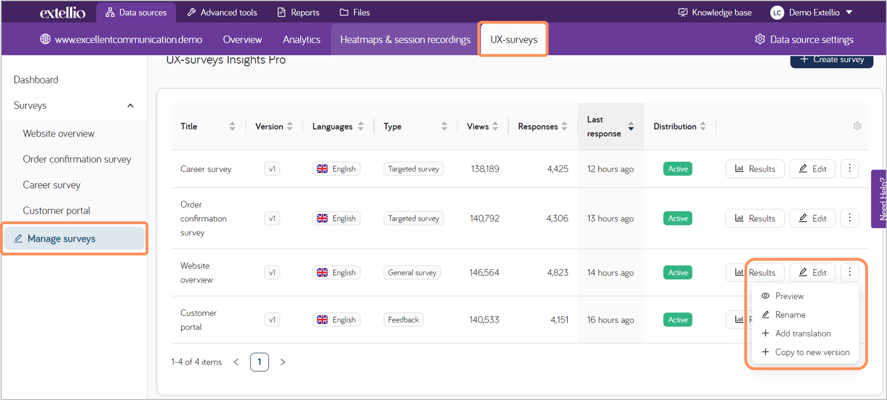Click v1 version tag of Website overview
Screen dimensions: 887x400
pyautogui.click(x=272, y=272)
